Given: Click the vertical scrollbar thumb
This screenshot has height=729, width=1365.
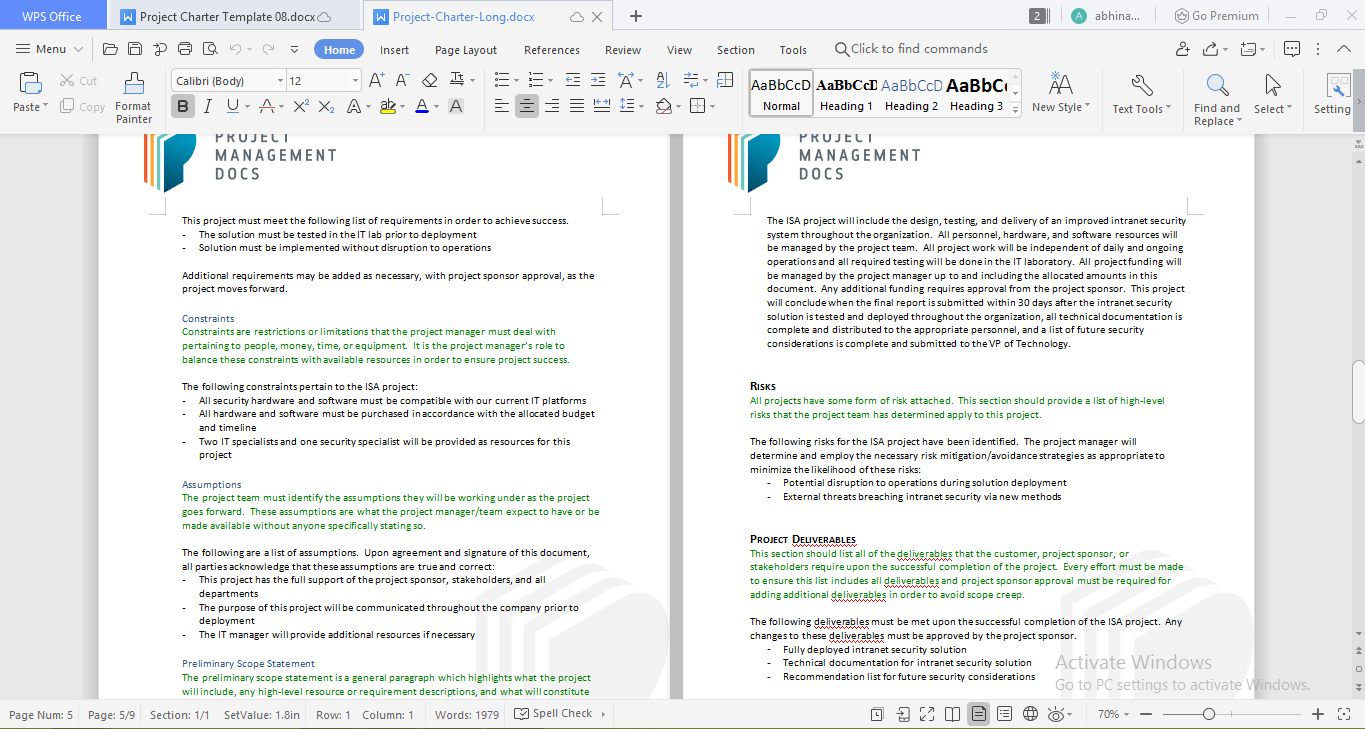Looking at the screenshot, I should [1358, 392].
